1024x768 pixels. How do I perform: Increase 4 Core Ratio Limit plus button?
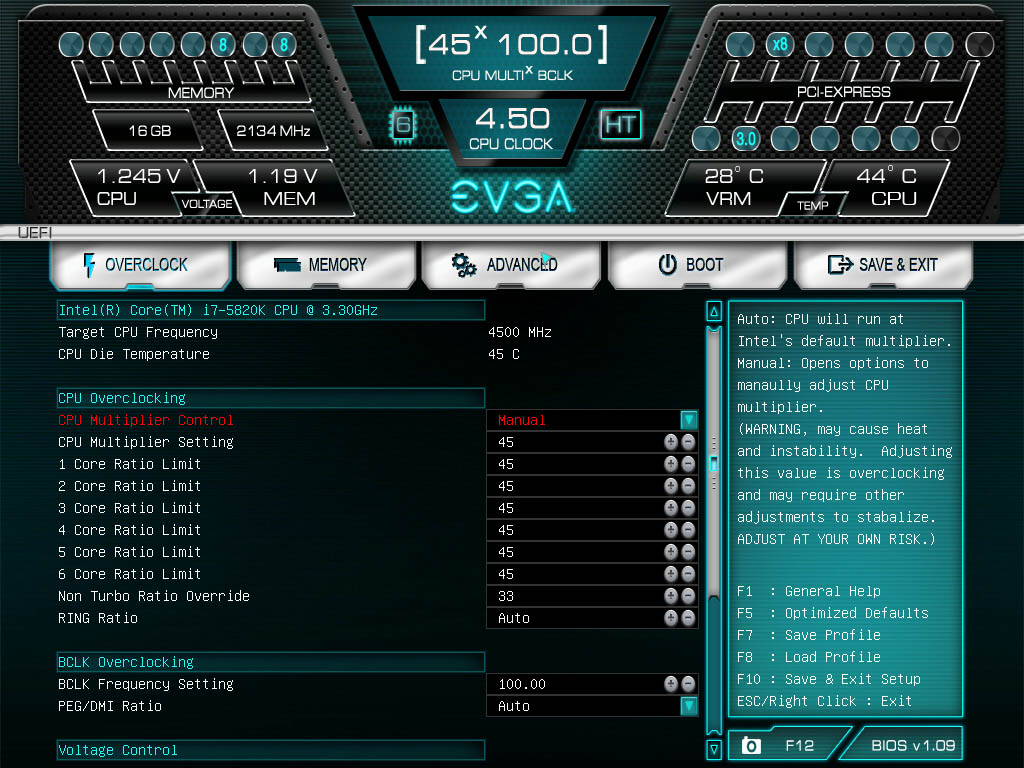[671, 530]
